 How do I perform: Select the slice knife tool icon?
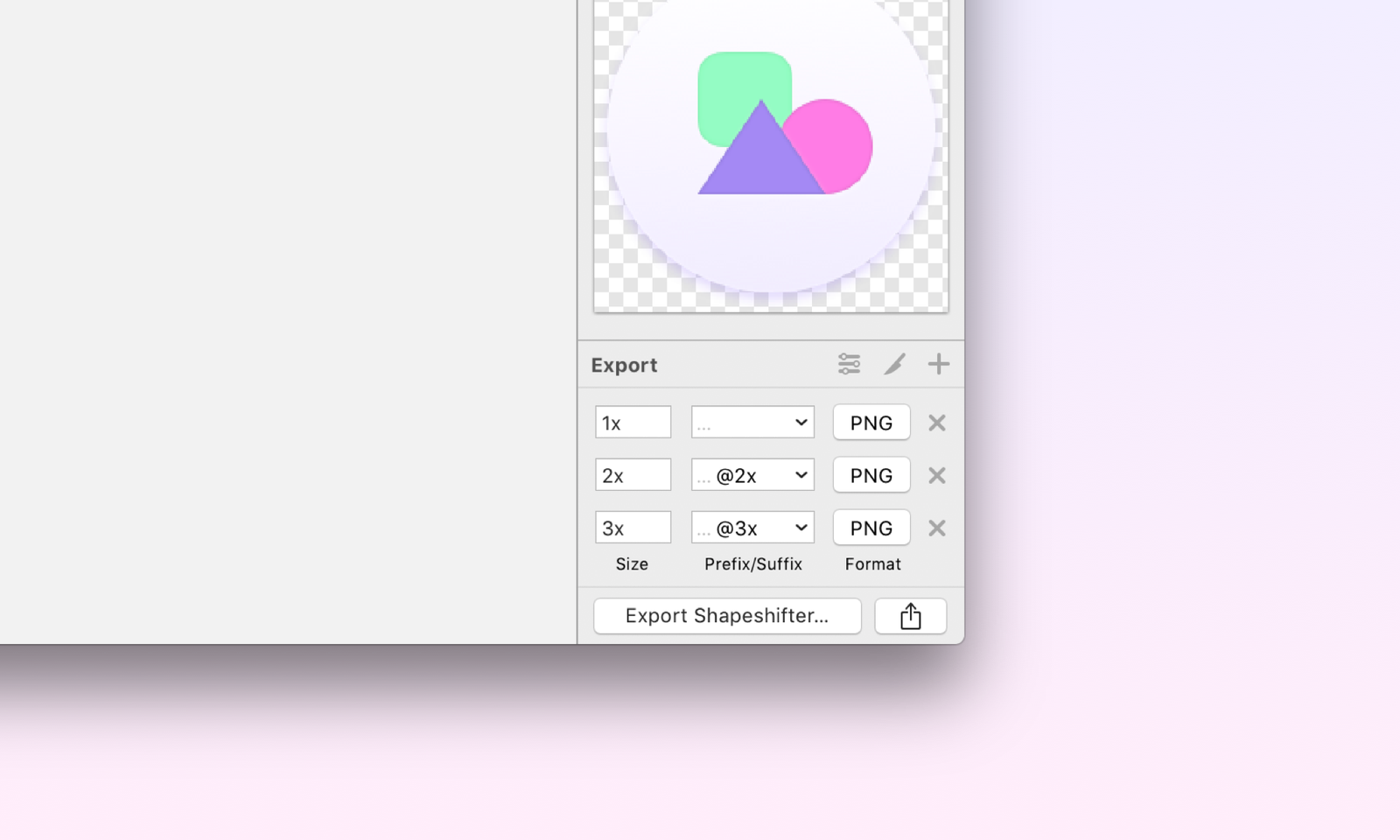(894, 364)
